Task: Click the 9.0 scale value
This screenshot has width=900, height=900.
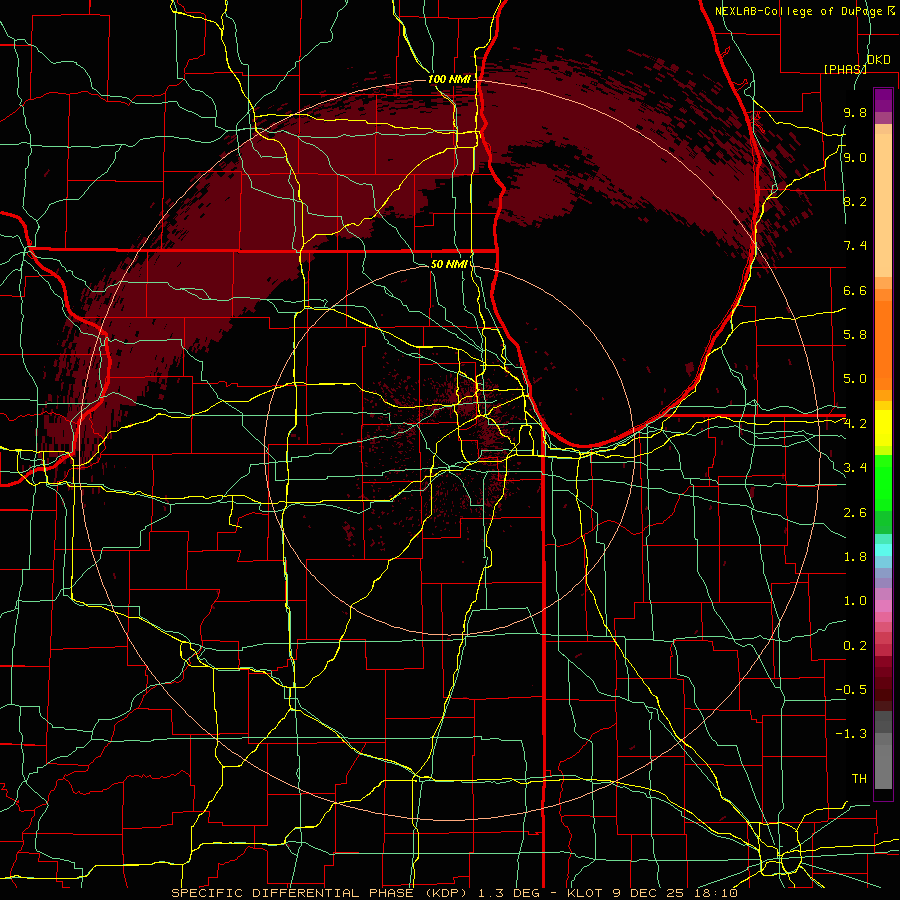Action: [x=855, y=157]
